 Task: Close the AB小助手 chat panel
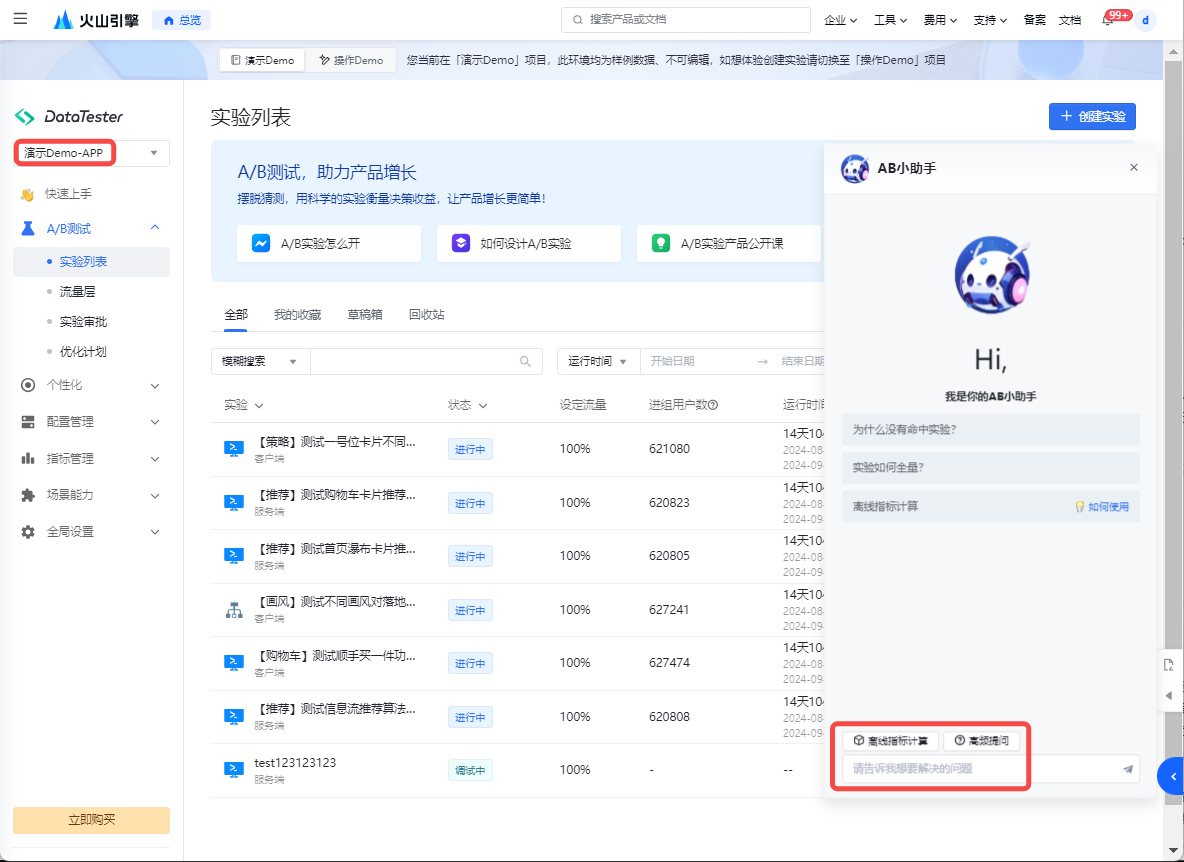(x=1133, y=168)
